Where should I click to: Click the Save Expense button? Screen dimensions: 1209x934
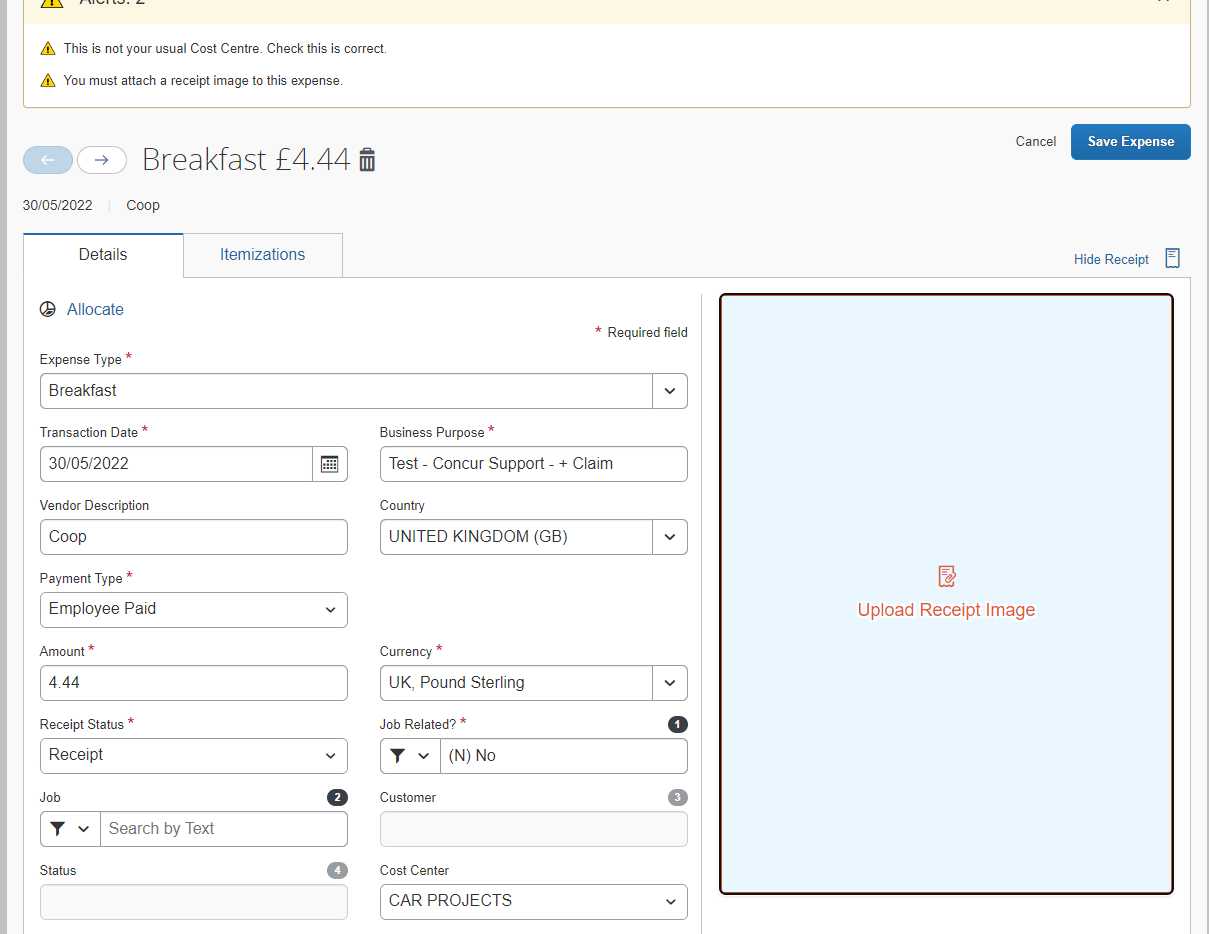click(x=1130, y=141)
